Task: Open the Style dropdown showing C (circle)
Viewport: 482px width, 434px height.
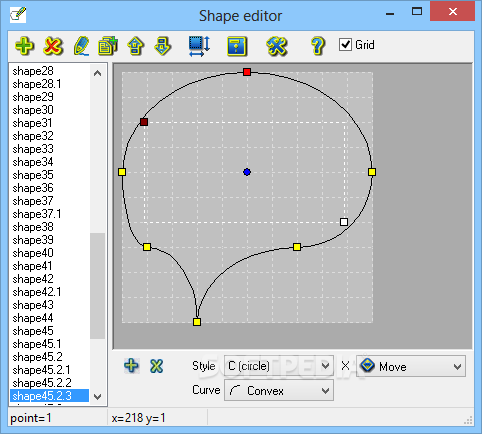Action: [x=279, y=366]
